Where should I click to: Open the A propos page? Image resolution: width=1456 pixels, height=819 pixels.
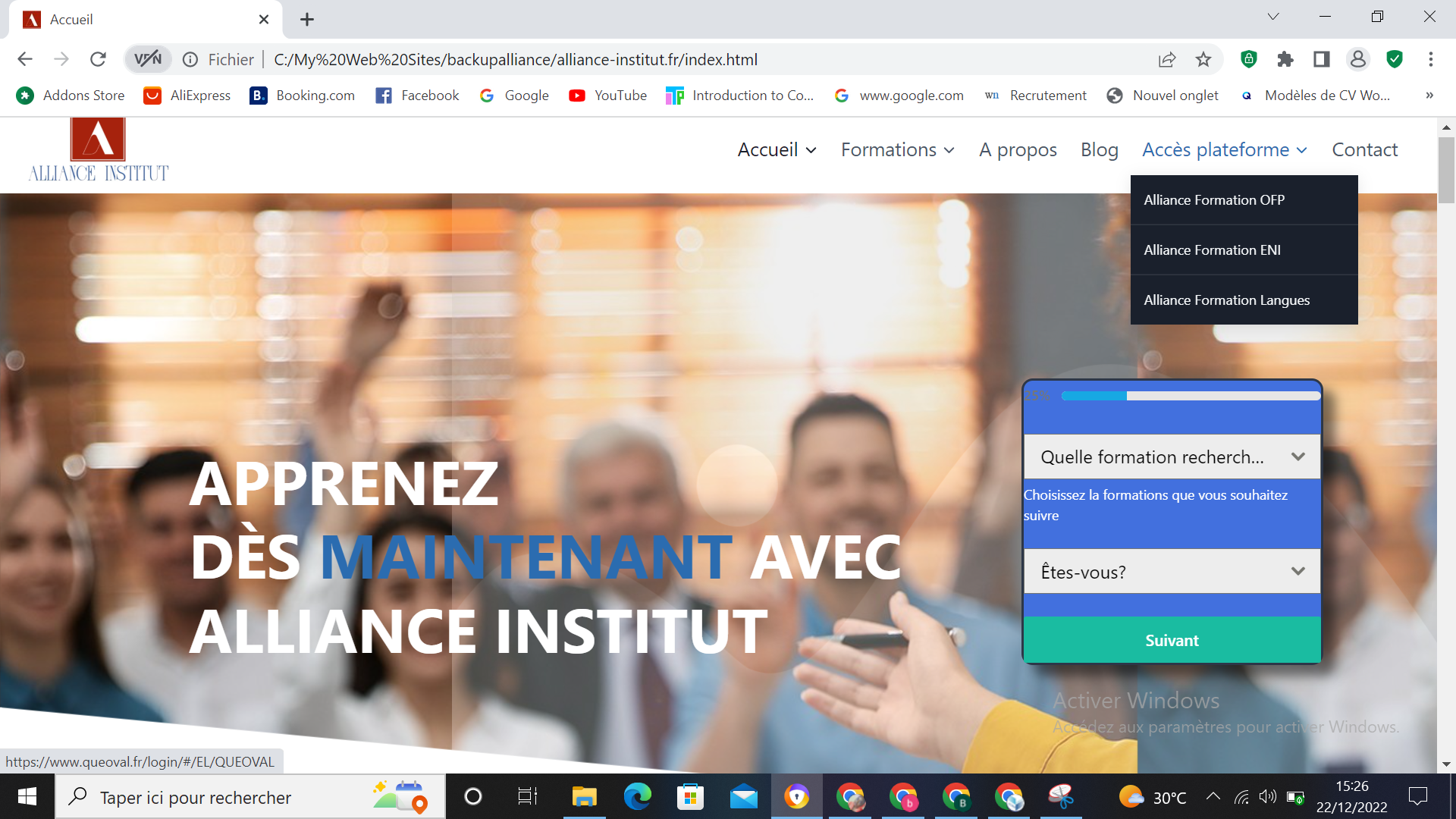tap(1018, 150)
